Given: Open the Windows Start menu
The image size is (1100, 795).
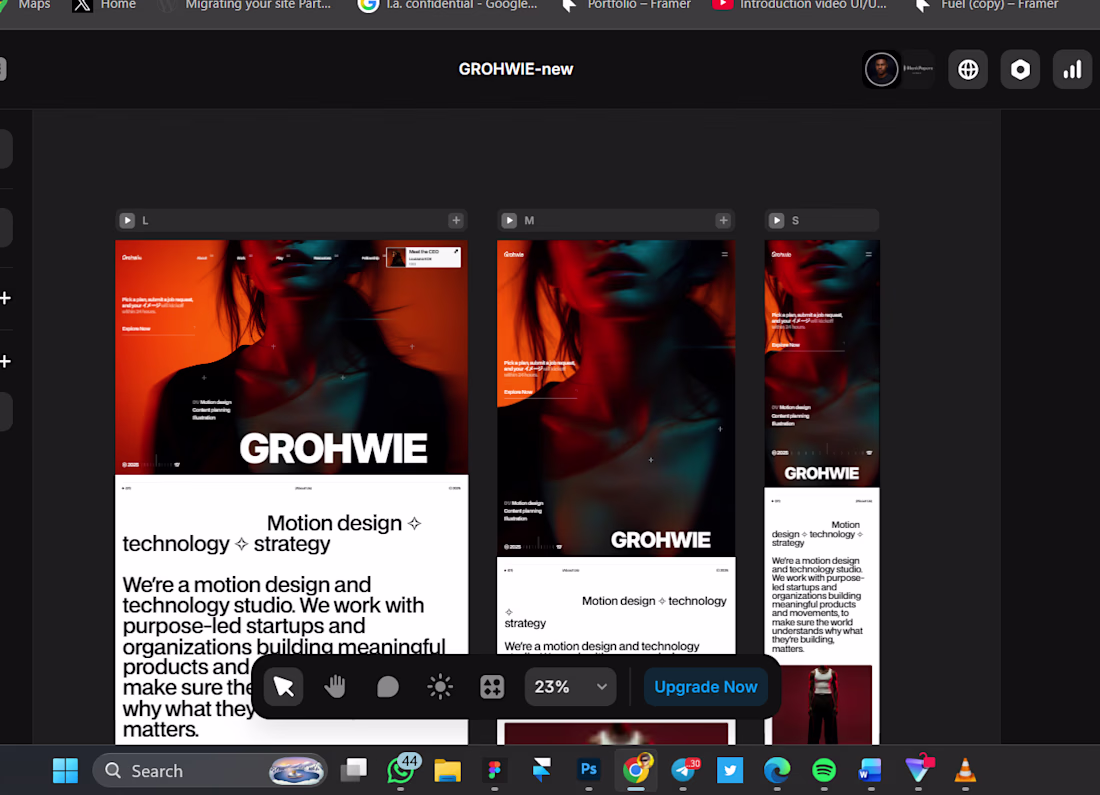Looking at the screenshot, I should pyautogui.click(x=65, y=770).
